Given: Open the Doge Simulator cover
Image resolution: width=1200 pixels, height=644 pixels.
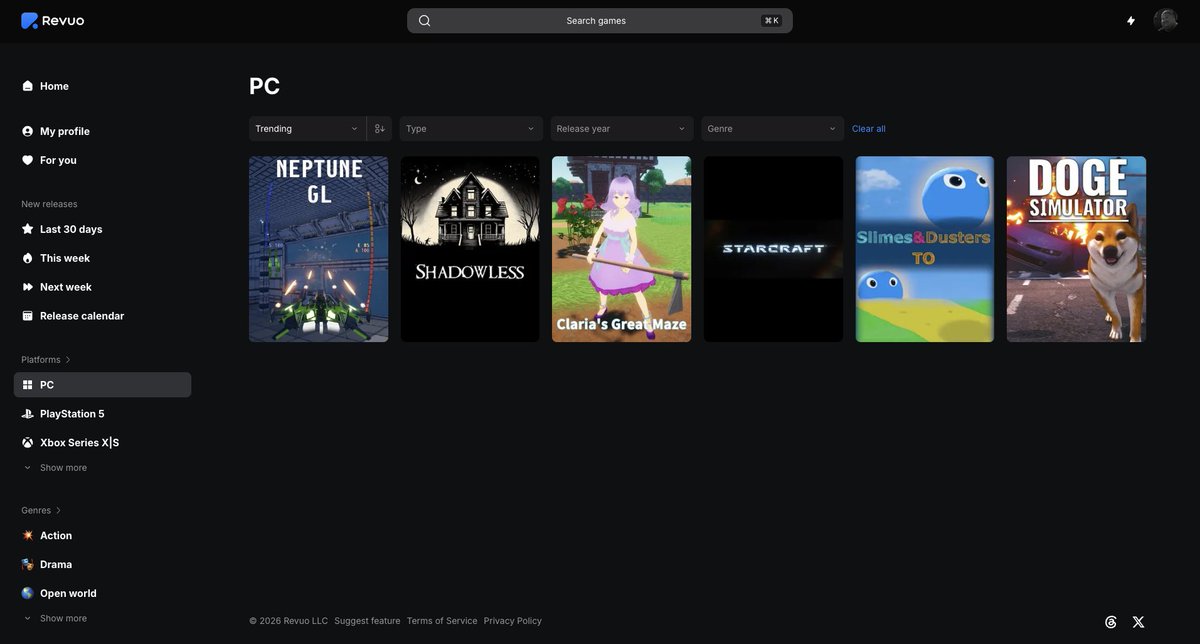Looking at the screenshot, I should [1076, 249].
